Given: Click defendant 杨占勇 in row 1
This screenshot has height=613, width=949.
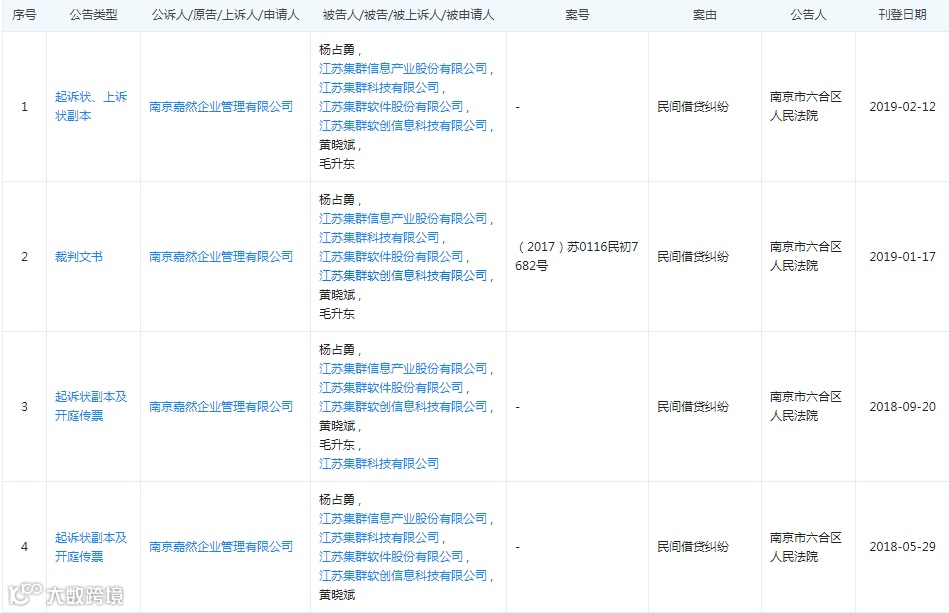Looking at the screenshot, I should pyautogui.click(x=337, y=50).
